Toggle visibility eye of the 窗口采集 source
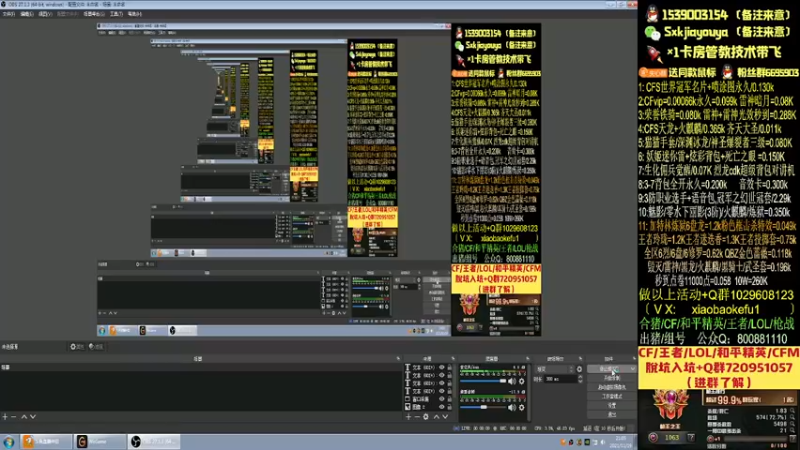800x450 pixels. click(x=442, y=399)
